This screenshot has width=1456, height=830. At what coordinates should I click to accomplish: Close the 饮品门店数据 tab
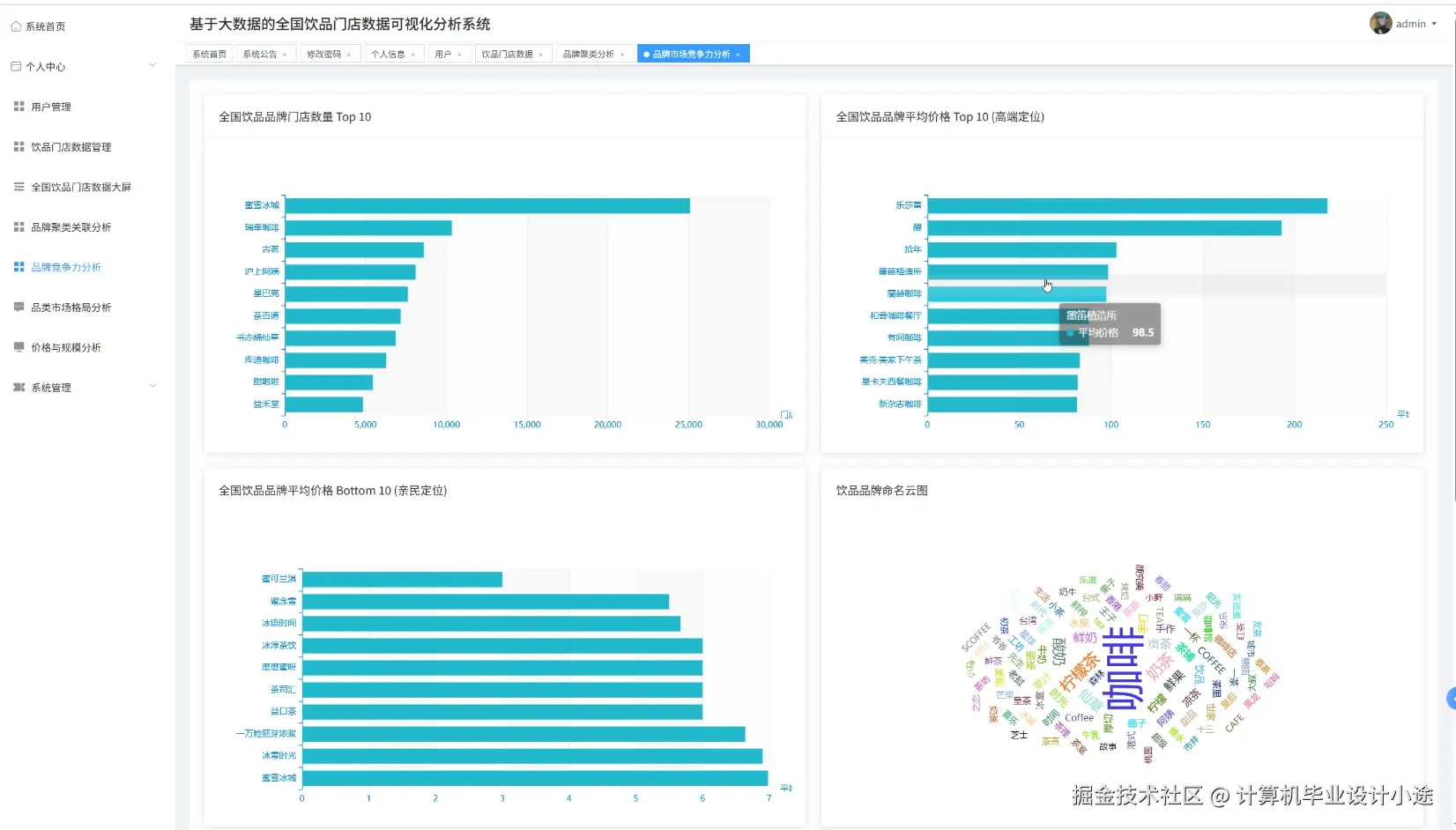(541, 55)
